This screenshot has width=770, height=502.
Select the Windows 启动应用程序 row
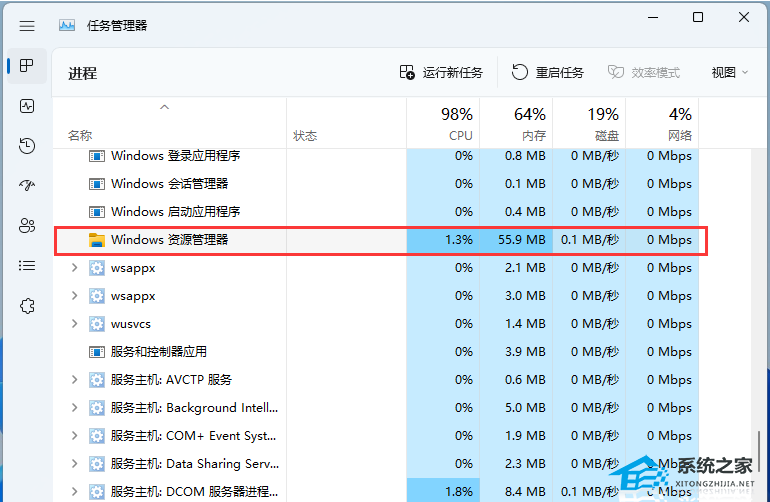click(376, 212)
